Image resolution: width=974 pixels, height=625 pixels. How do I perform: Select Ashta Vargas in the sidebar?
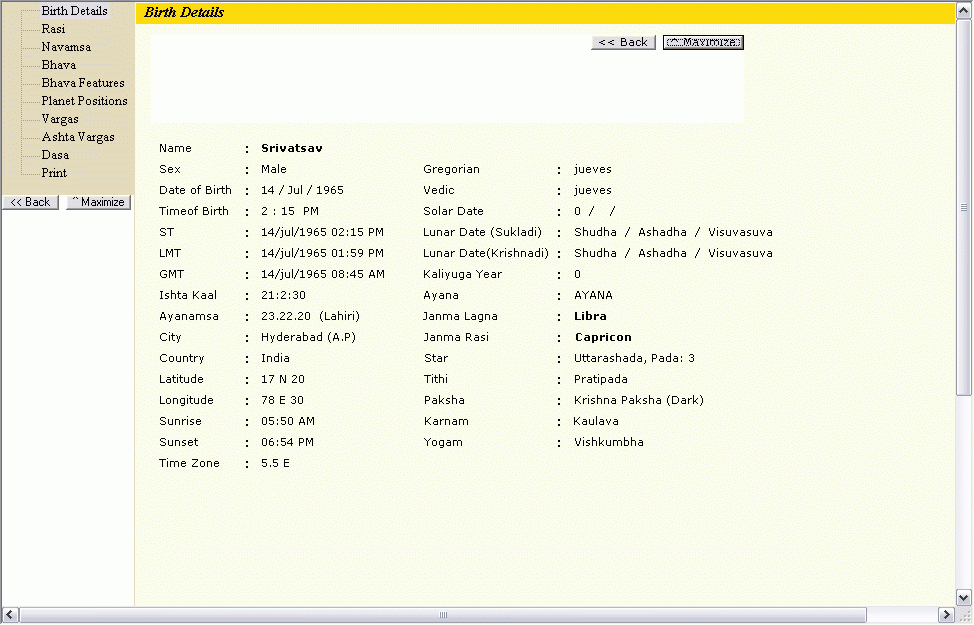tap(78, 137)
